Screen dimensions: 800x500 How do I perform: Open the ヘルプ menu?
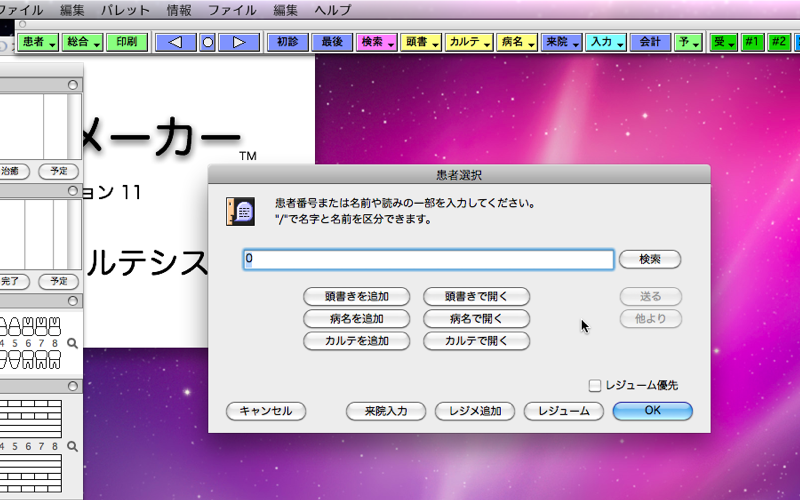pyautogui.click(x=333, y=10)
